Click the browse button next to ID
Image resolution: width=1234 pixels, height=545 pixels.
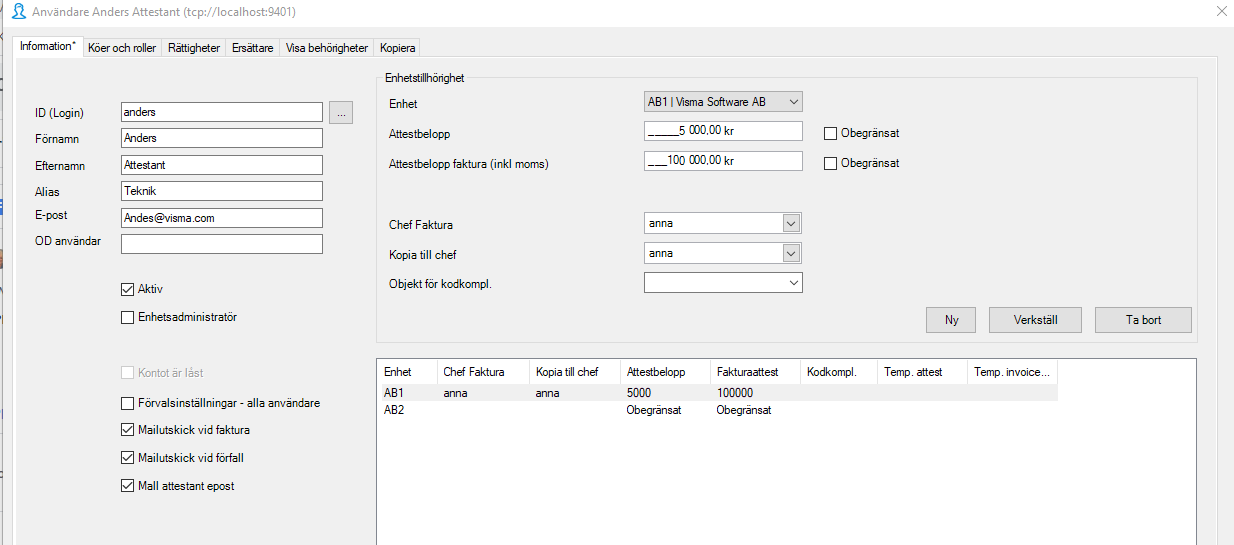click(x=341, y=112)
